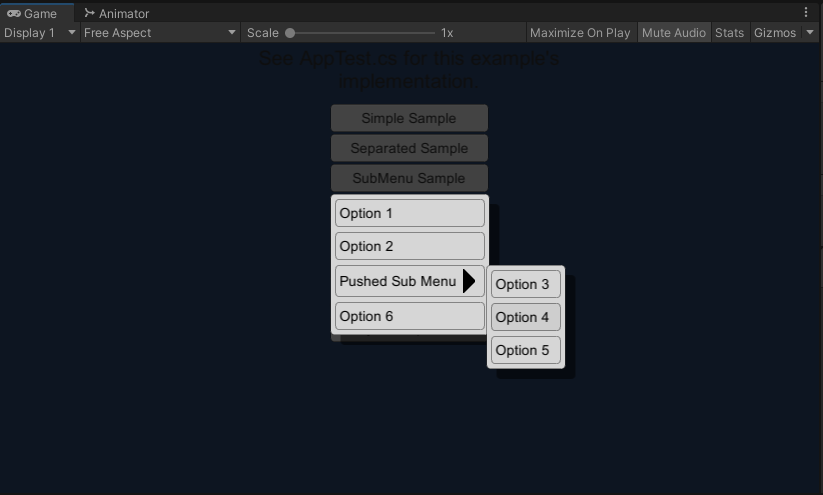Toggle Mute Audio
The image size is (823, 495).
674,33
